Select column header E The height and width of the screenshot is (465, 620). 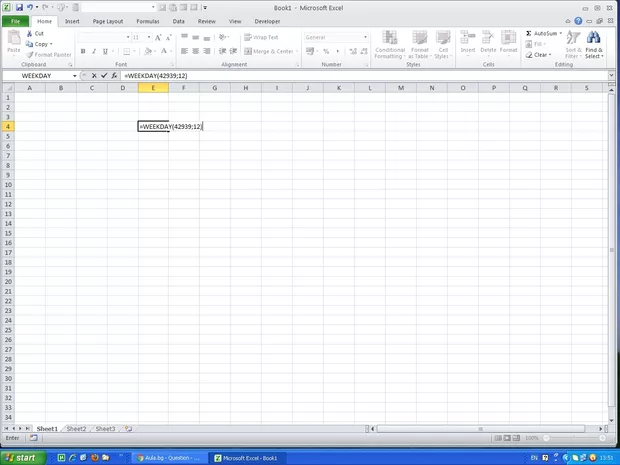click(153, 88)
